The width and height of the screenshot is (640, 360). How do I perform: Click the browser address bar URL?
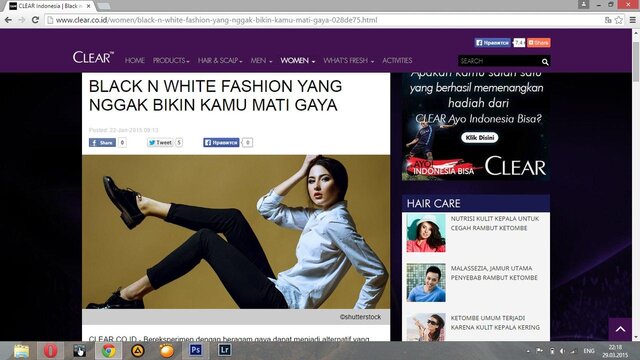[216, 20]
